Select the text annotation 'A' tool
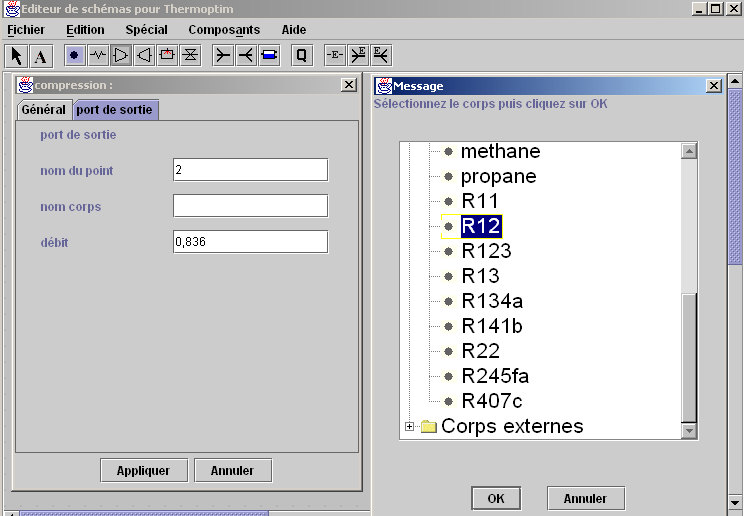The height and width of the screenshot is (516, 744). [41, 56]
